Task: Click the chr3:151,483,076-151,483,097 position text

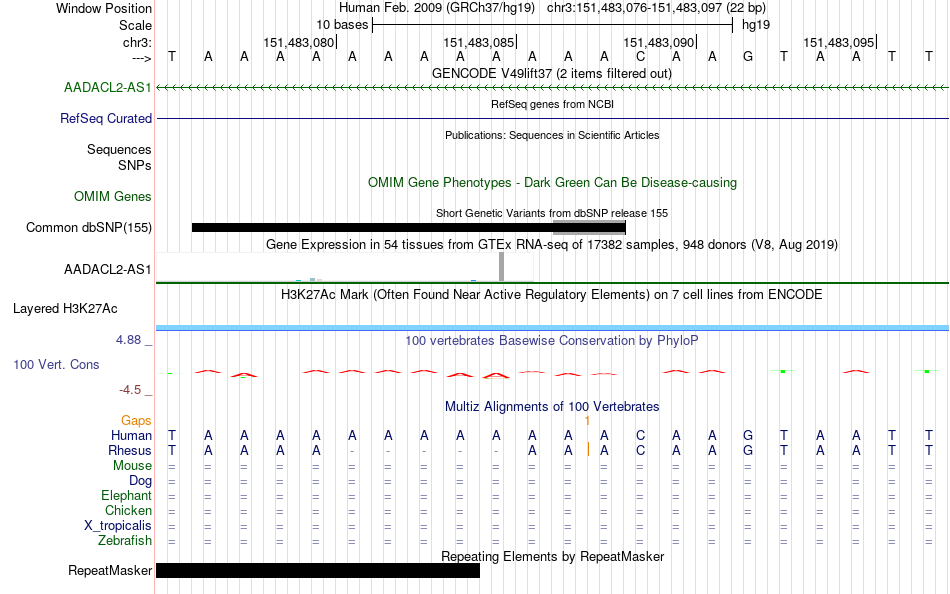Action: pos(656,8)
